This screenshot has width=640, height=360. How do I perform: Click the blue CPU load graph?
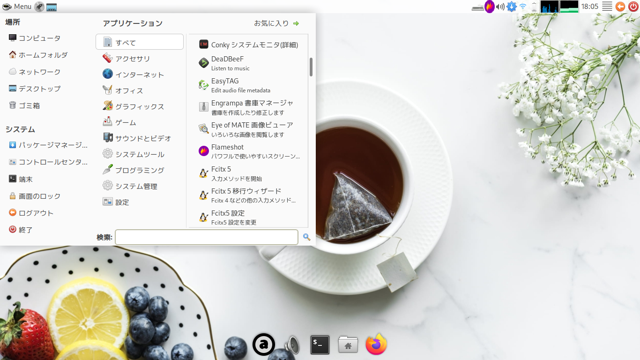click(549, 7)
